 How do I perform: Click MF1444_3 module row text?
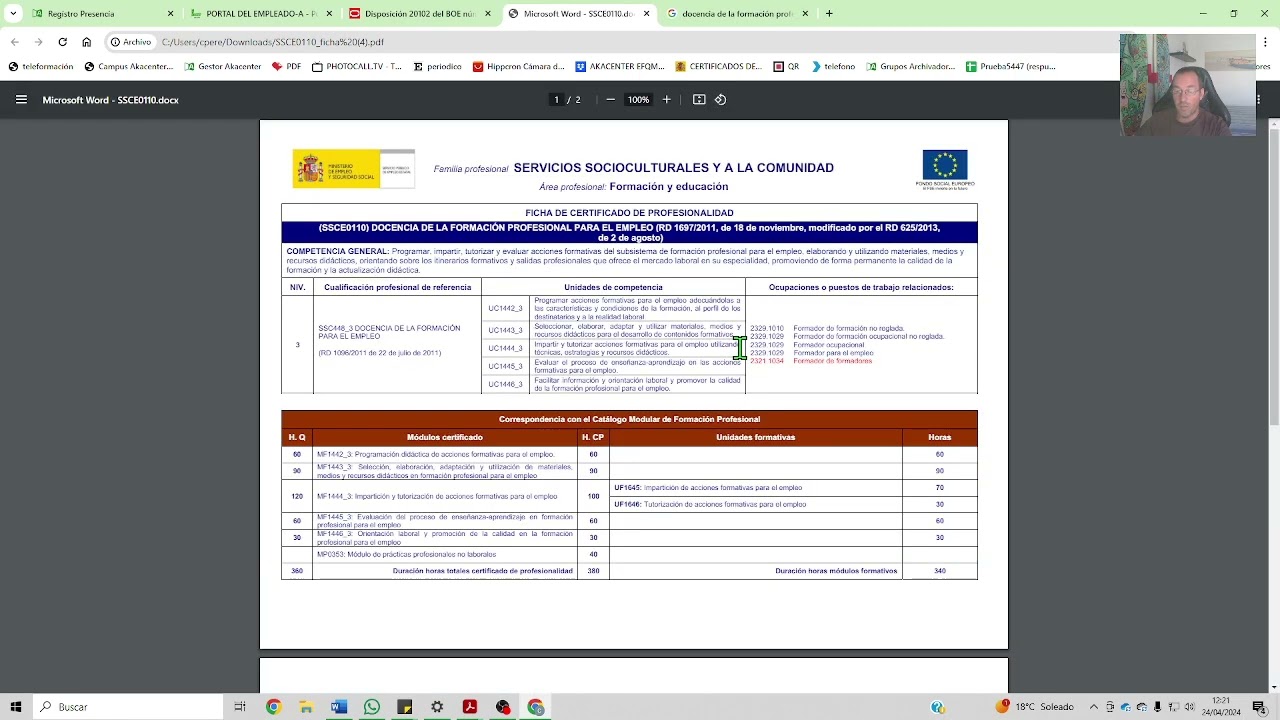(x=437, y=496)
